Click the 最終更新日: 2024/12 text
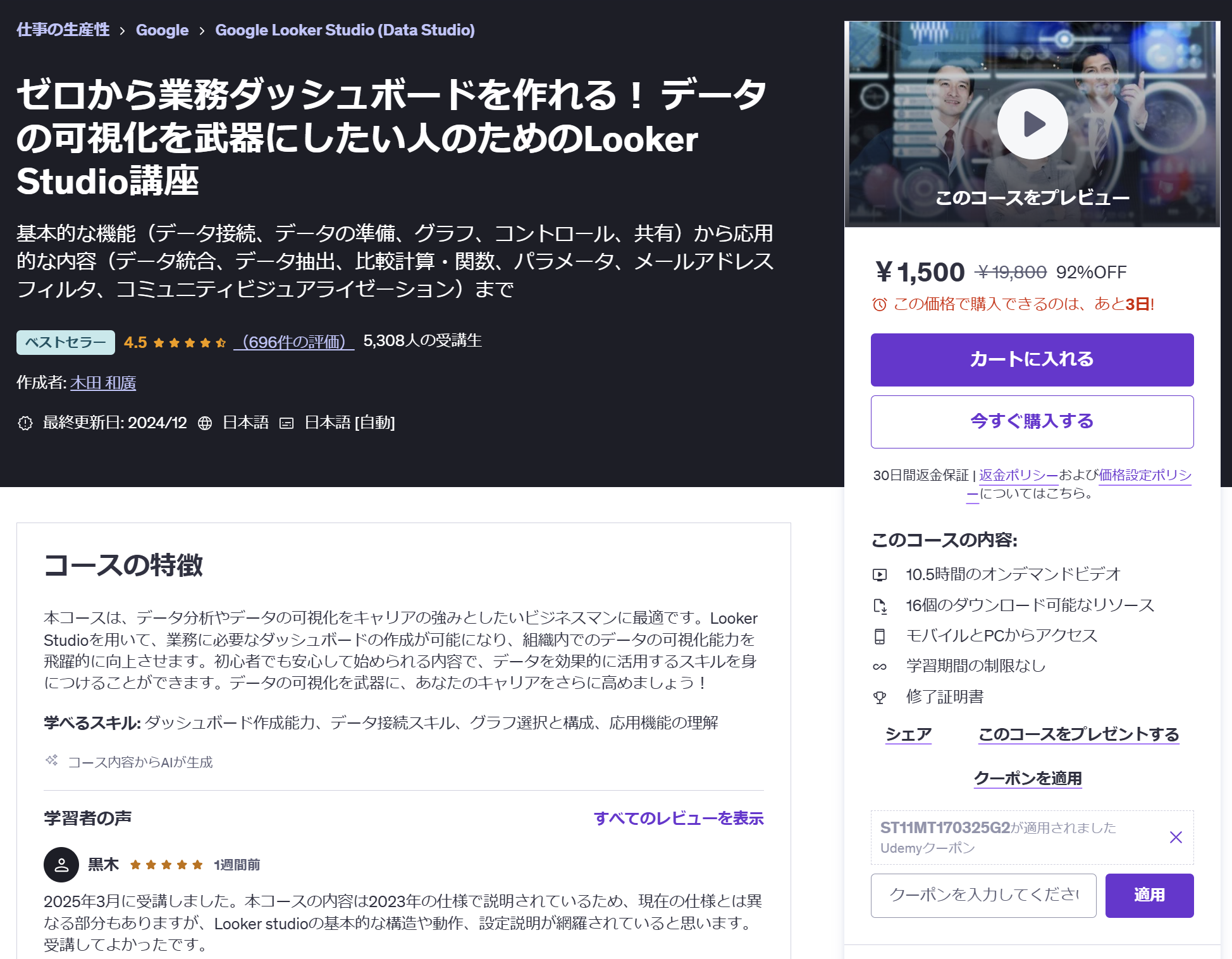1232x959 pixels. point(115,423)
